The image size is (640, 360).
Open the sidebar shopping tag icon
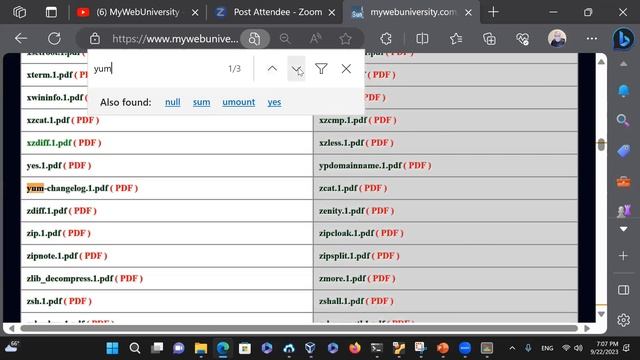[623, 151]
